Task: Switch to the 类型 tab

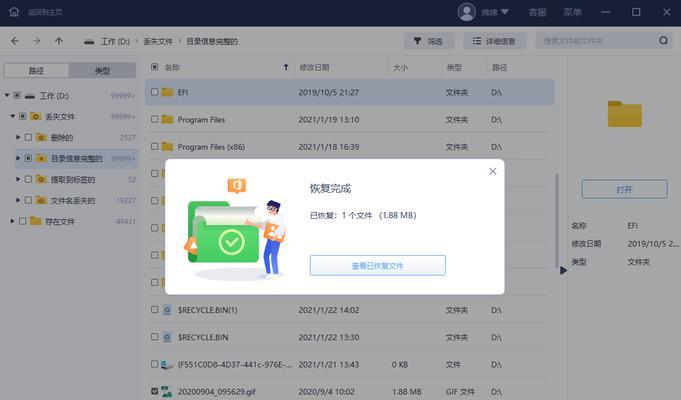Action: tap(102, 70)
